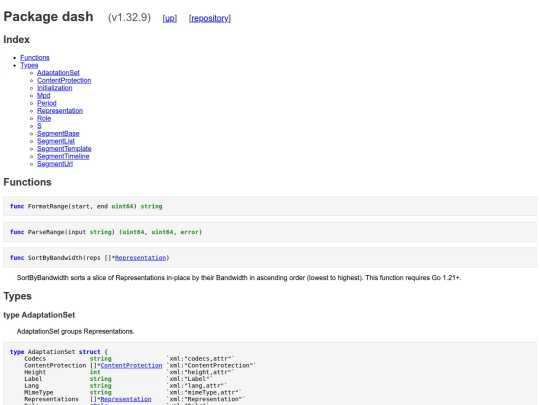Open Period index link
The width and height of the screenshot is (540, 405).
pyautogui.click(x=47, y=103)
